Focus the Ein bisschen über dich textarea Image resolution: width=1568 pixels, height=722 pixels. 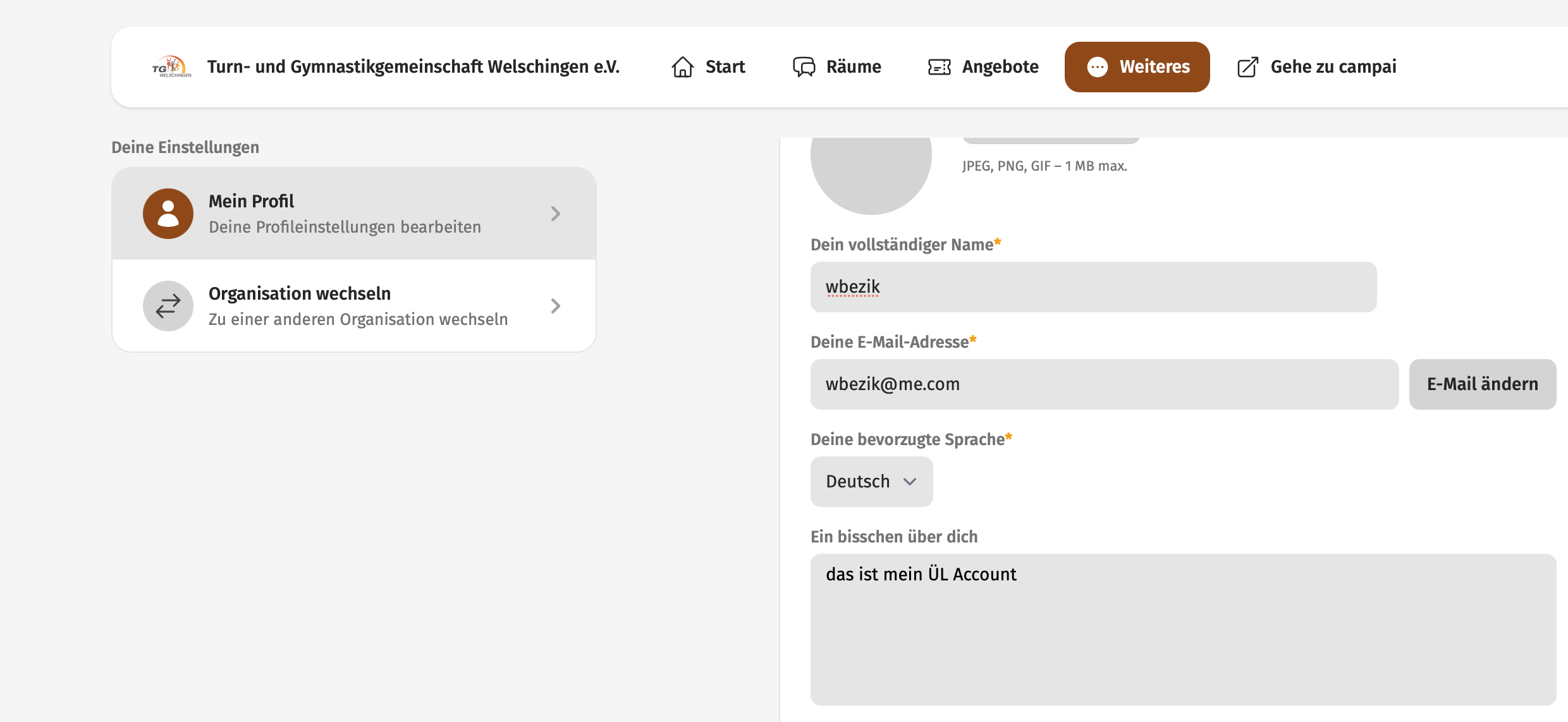pos(1182,629)
